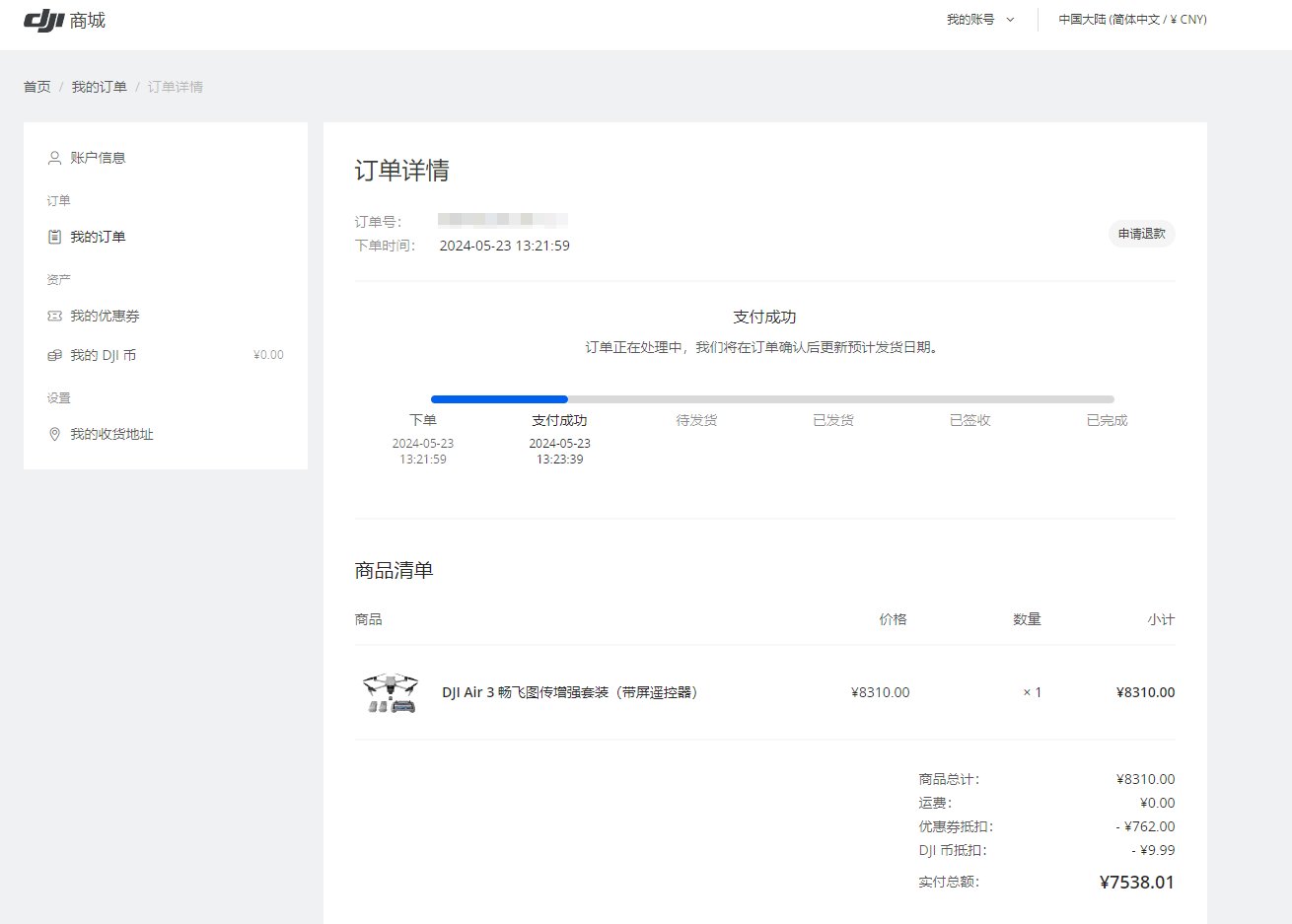Click the 商品清单 heading

(395, 570)
